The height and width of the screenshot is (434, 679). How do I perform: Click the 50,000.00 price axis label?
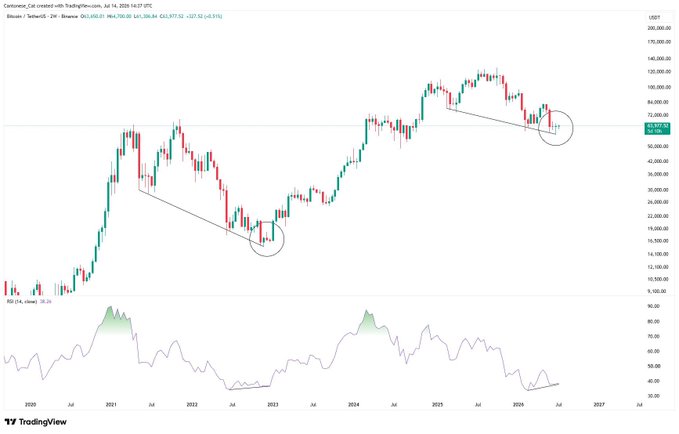[659, 146]
